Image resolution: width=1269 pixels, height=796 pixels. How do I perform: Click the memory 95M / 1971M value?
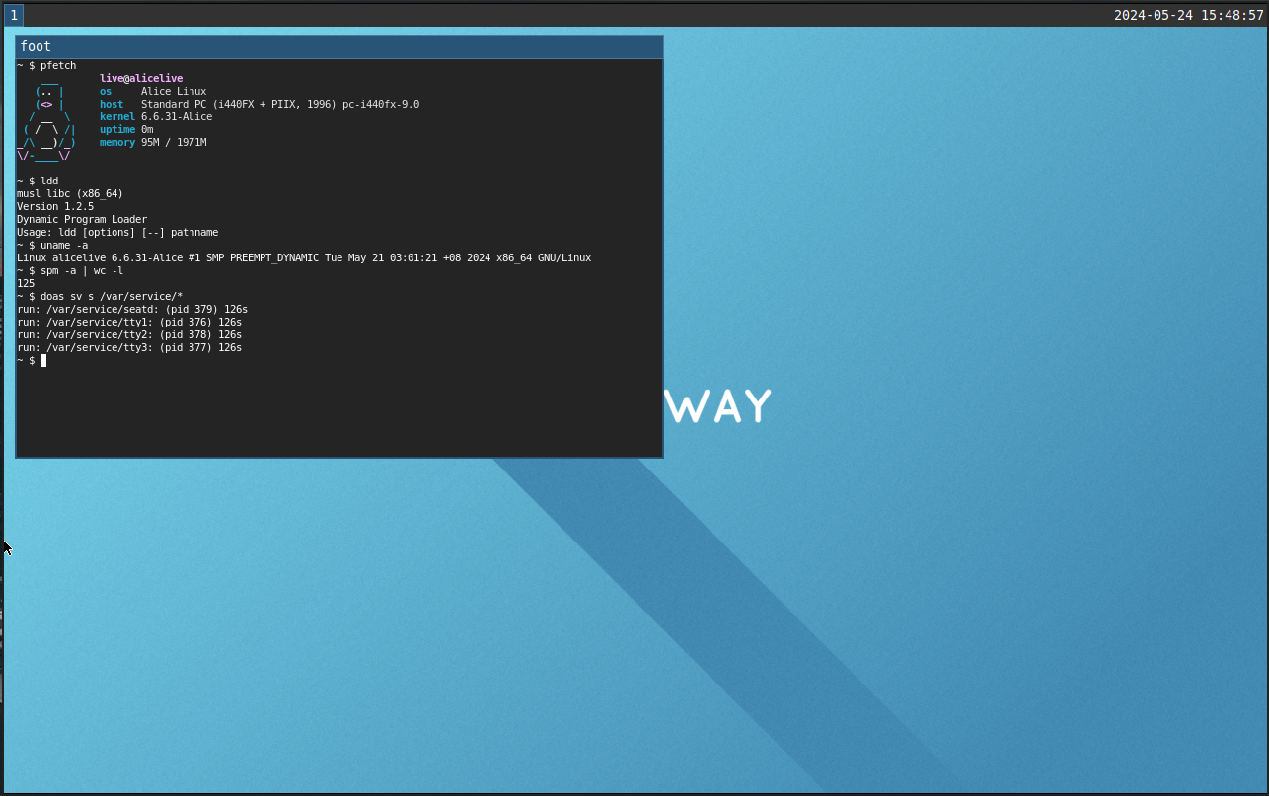coord(173,143)
